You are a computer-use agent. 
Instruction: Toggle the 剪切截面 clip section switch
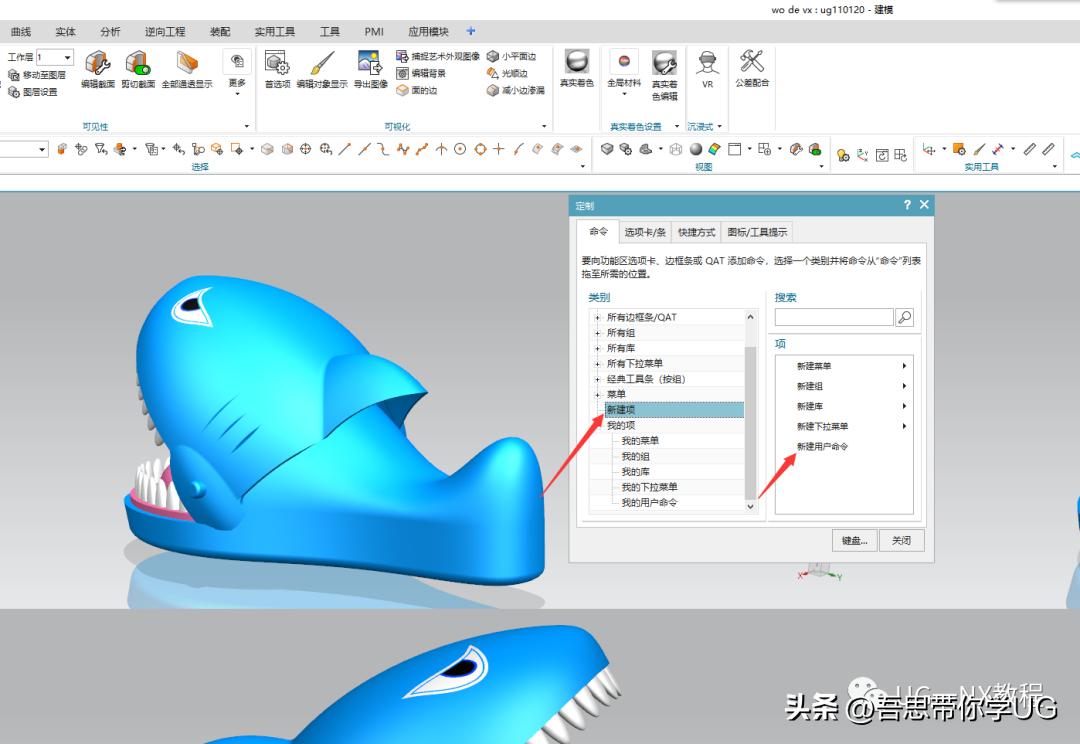point(138,66)
